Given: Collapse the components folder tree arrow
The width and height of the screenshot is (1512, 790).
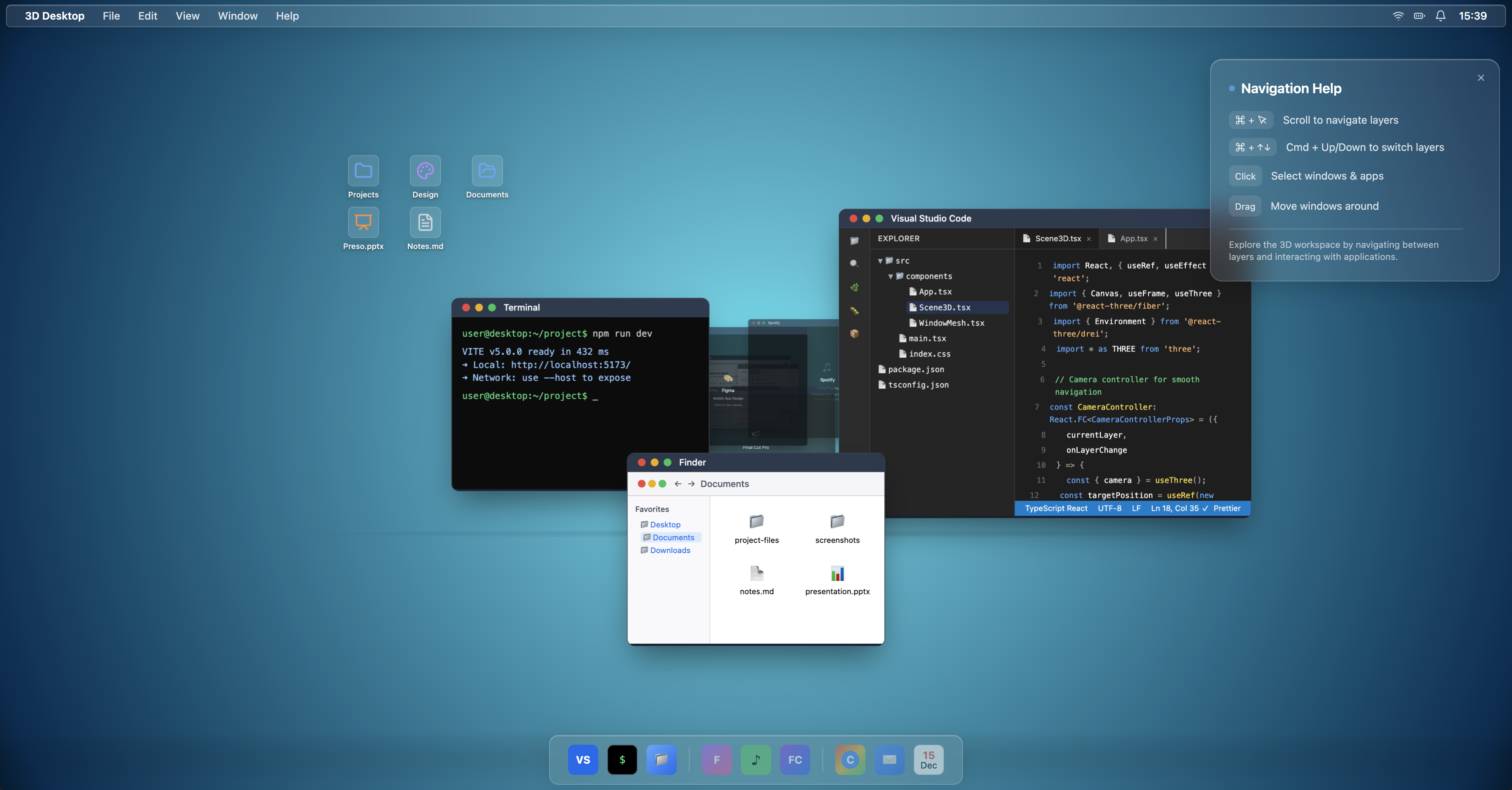Looking at the screenshot, I should (x=890, y=276).
